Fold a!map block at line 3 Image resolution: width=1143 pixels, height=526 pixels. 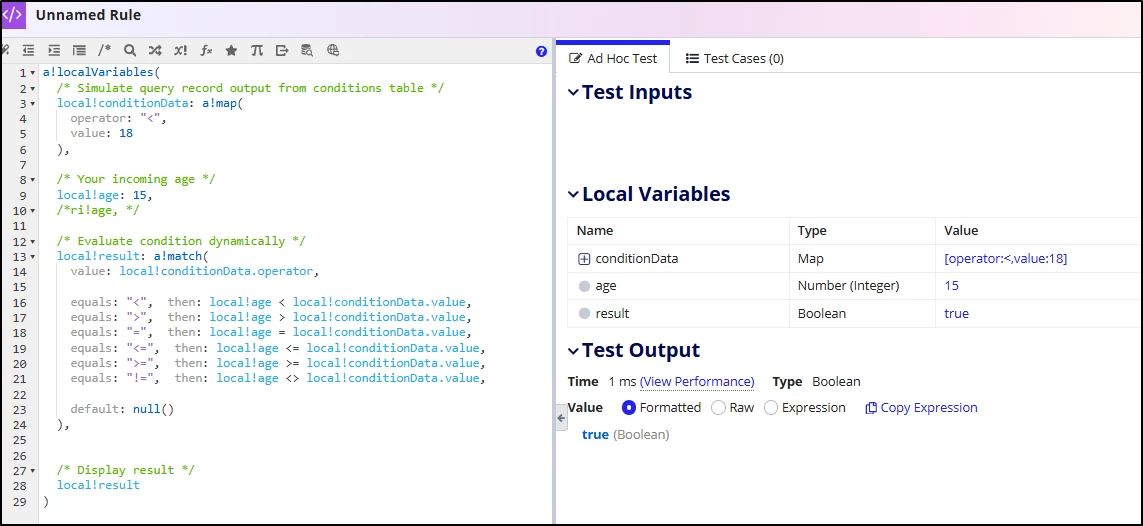(33, 104)
